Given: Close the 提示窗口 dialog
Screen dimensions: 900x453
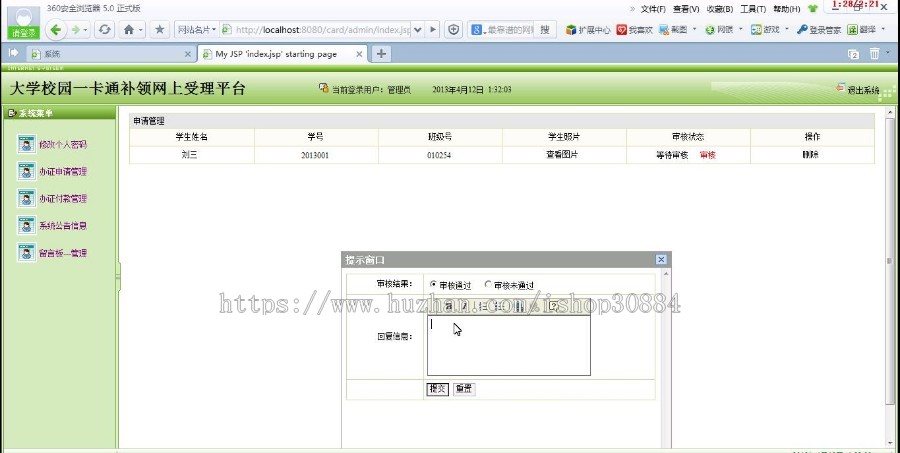Looking at the screenshot, I should tap(661, 260).
